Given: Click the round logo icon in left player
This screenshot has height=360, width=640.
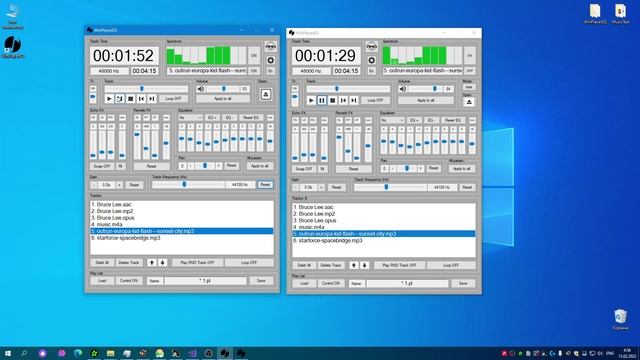Looking at the screenshot, I should [271, 47].
